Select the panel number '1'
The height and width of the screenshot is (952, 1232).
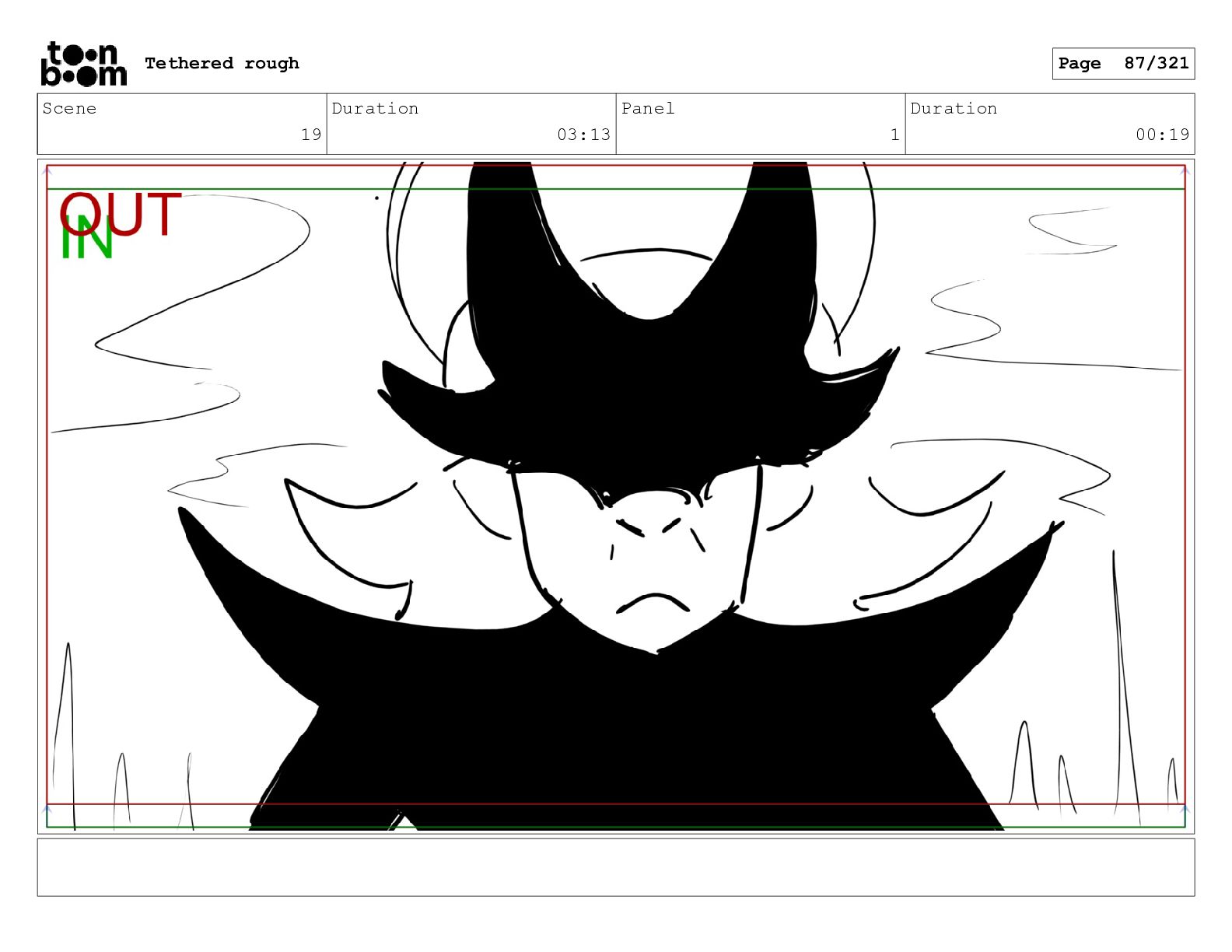click(x=895, y=135)
